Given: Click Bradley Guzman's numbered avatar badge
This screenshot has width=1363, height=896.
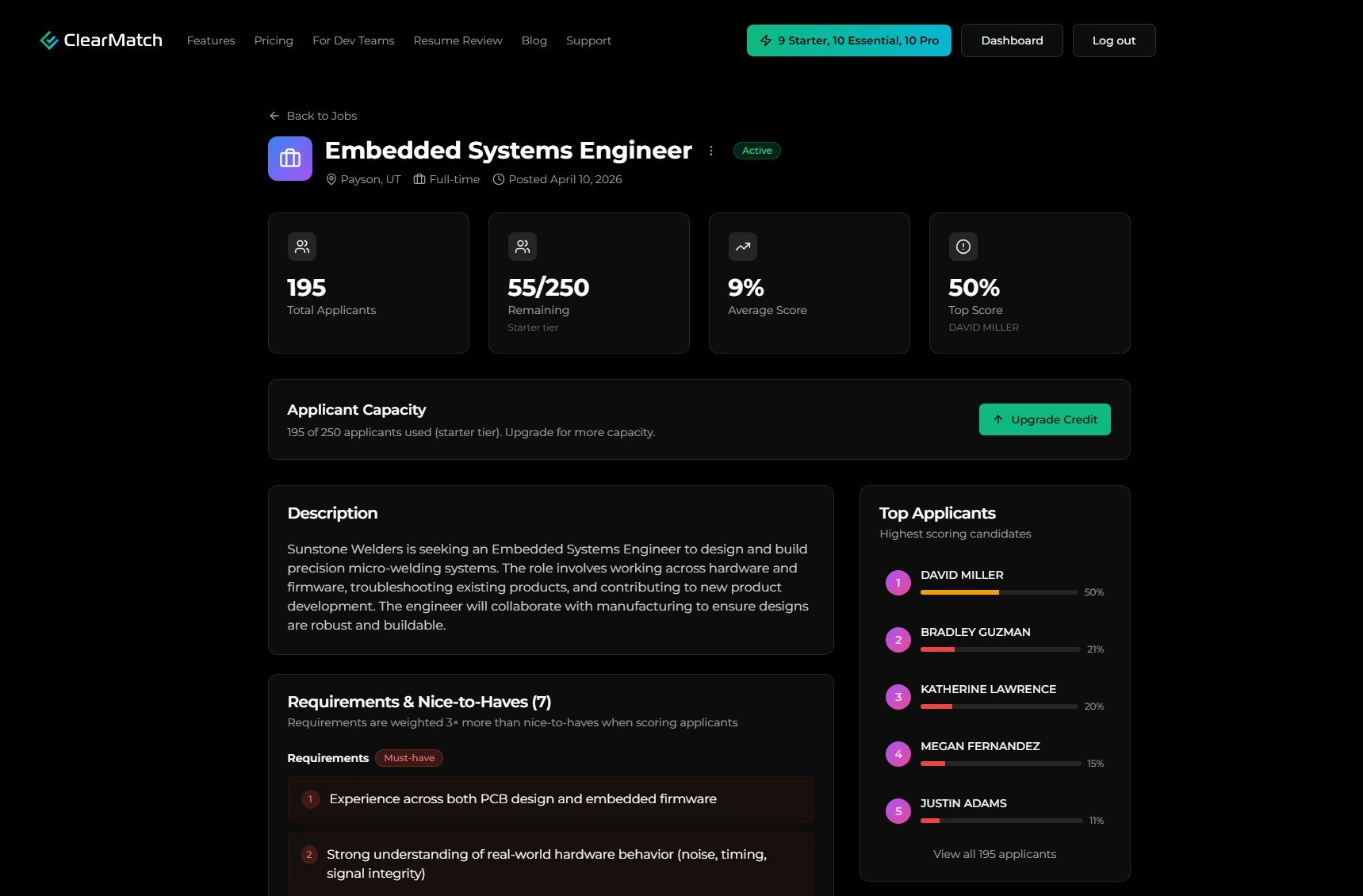Looking at the screenshot, I should click(898, 639).
